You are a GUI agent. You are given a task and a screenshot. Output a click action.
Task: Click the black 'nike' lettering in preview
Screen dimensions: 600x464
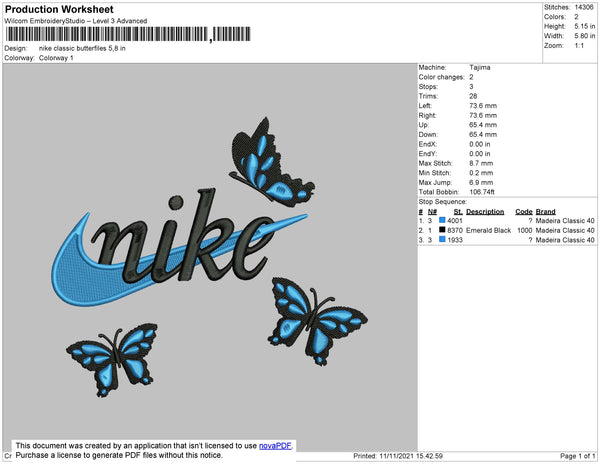183,237
